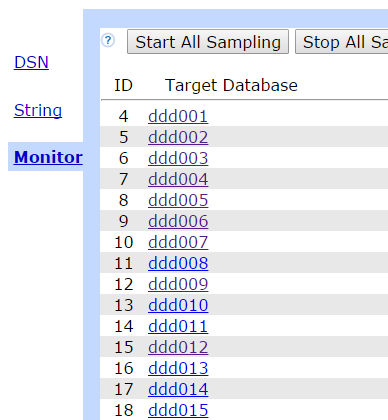Image resolution: width=388 pixels, height=420 pixels.
Task: Open target database ddd011
Action: pyautogui.click(x=178, y=326)
